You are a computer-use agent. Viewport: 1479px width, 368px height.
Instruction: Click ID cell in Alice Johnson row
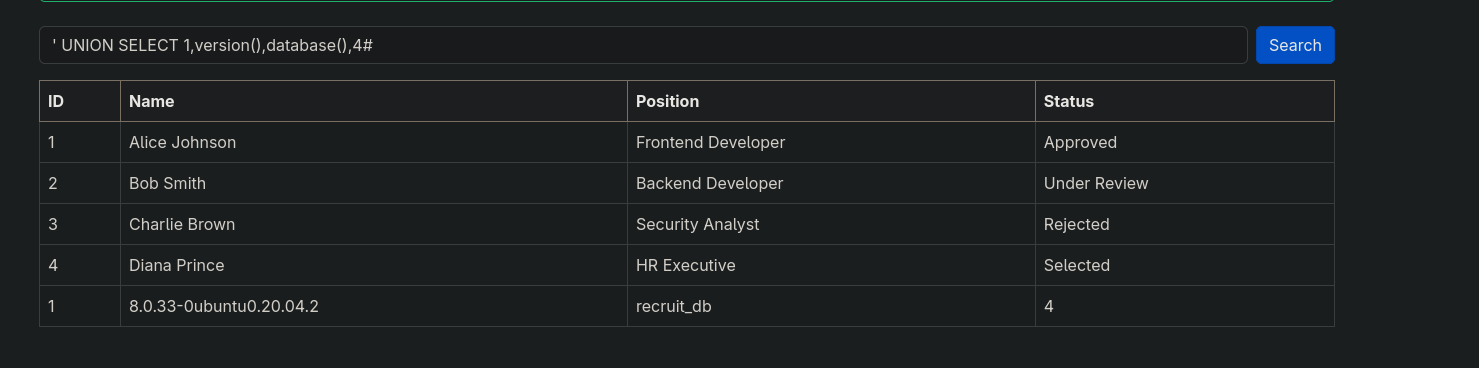point(80,142)
